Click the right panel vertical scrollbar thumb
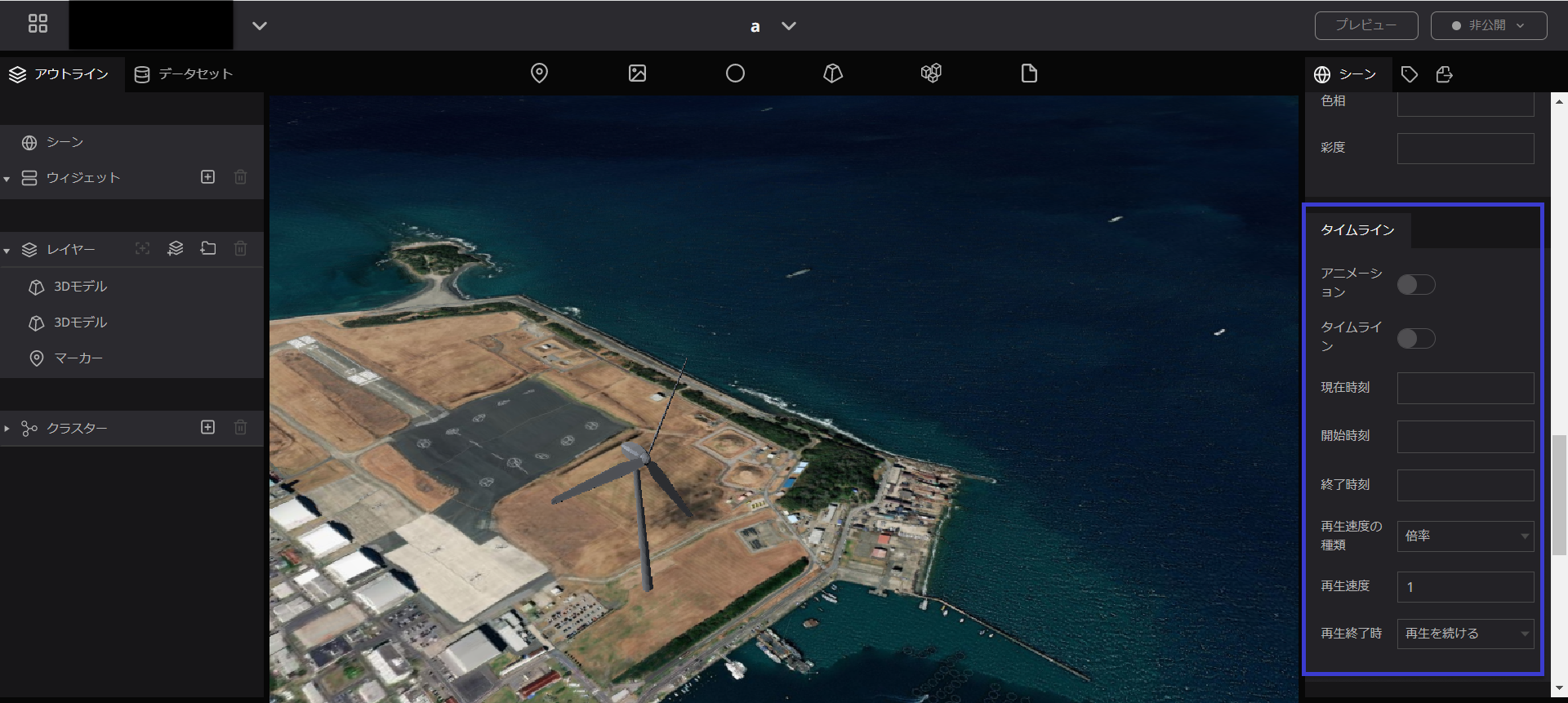Viewport: 1568px width, 703px height. click(x=1559, y=496)
